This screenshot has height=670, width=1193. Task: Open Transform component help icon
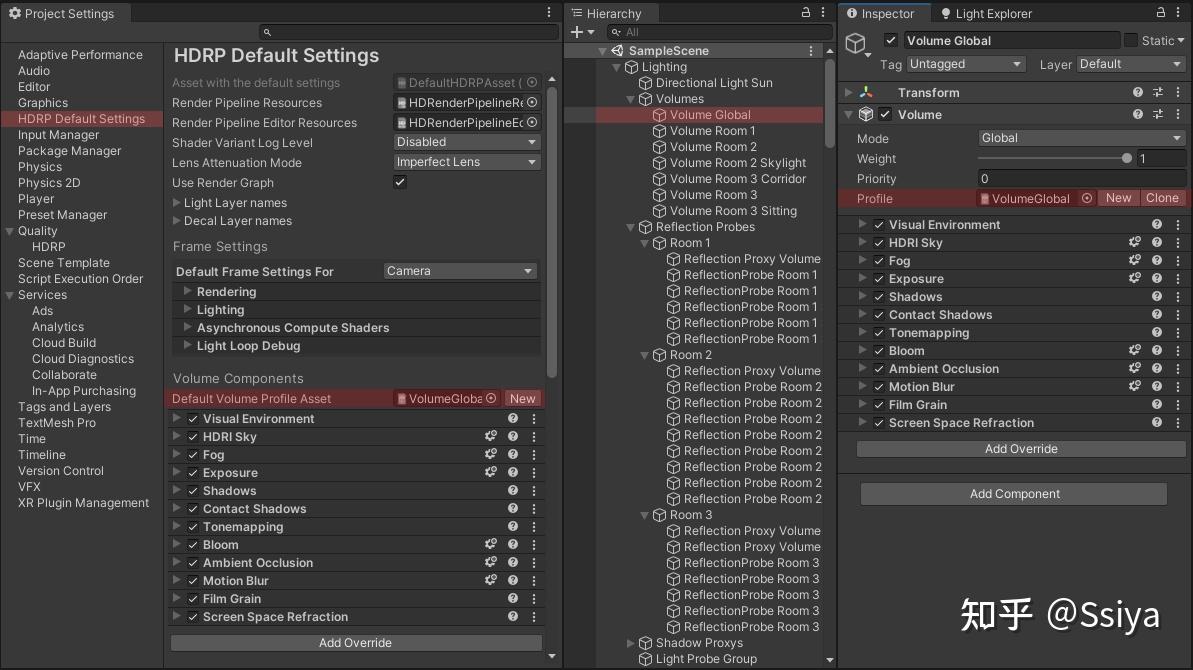(1138, 93)
